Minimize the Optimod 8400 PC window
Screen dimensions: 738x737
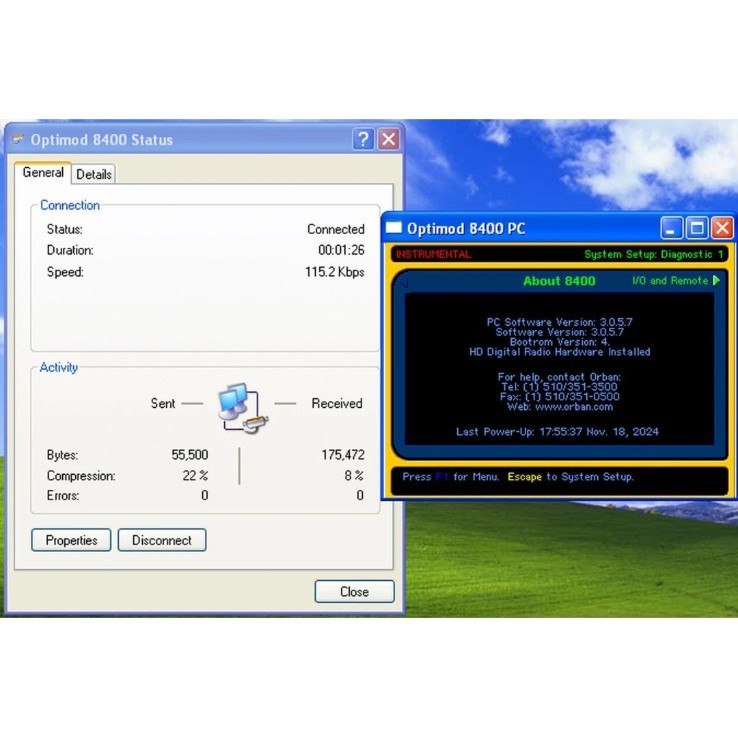click(x=673, y=228)
